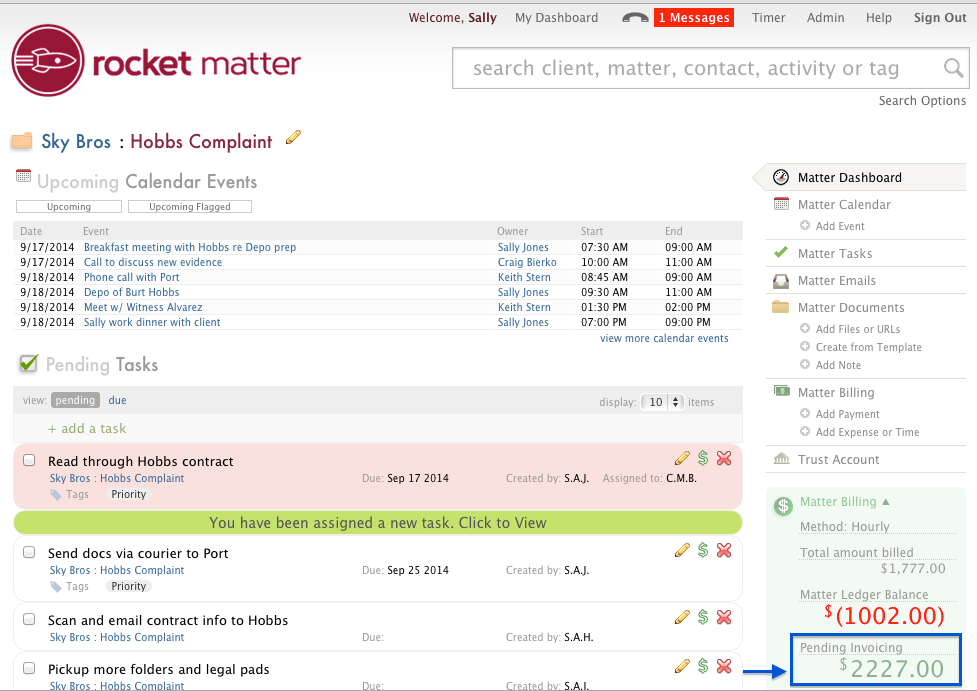Collapse the Matter Billing summary panel
977x691 pixels.
coord(884,502)
